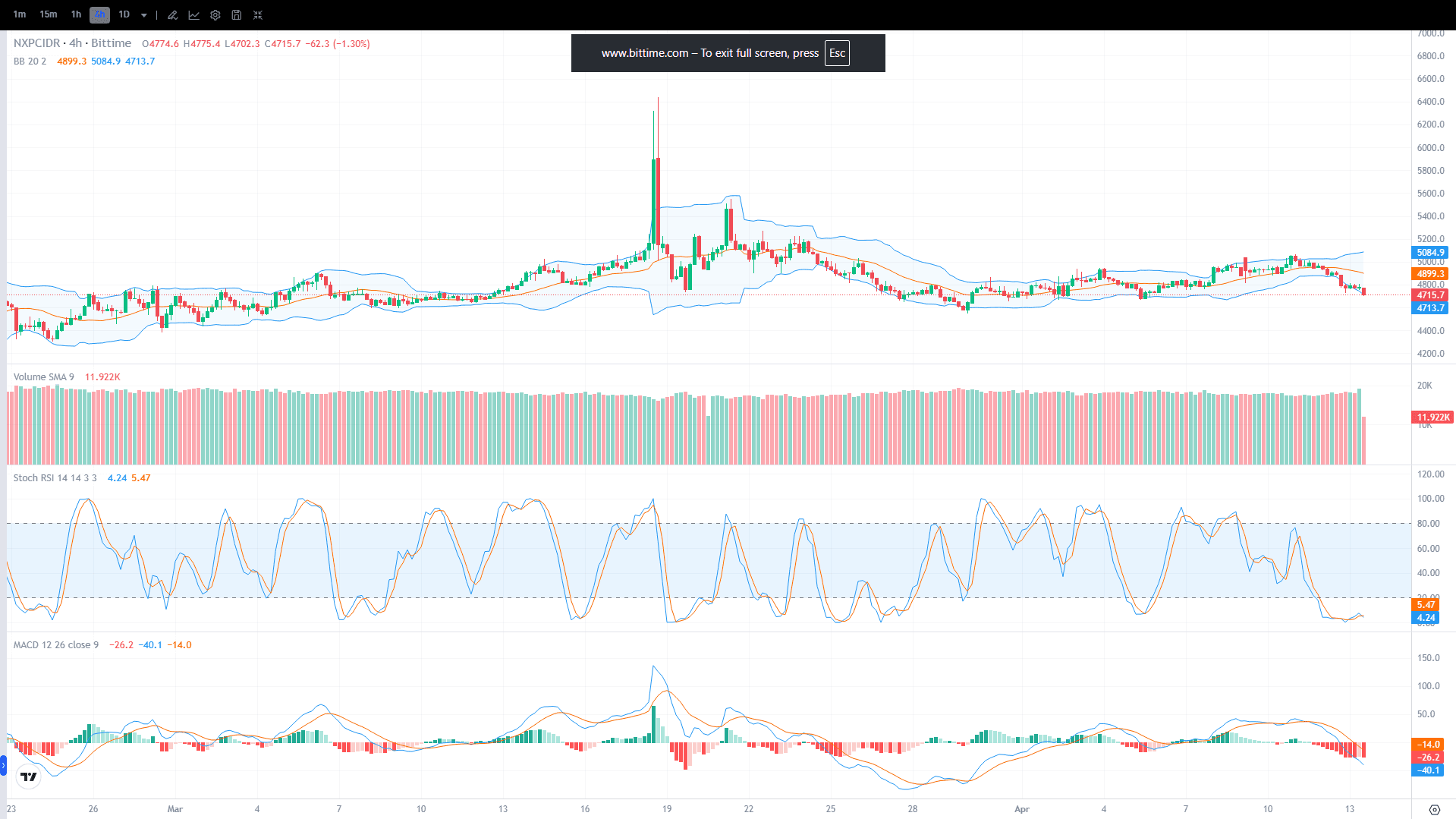This screenshot has height=819, width=1456.
Task: Click the NXPCIDR symbol name
Action: click(x=36, y=43)
